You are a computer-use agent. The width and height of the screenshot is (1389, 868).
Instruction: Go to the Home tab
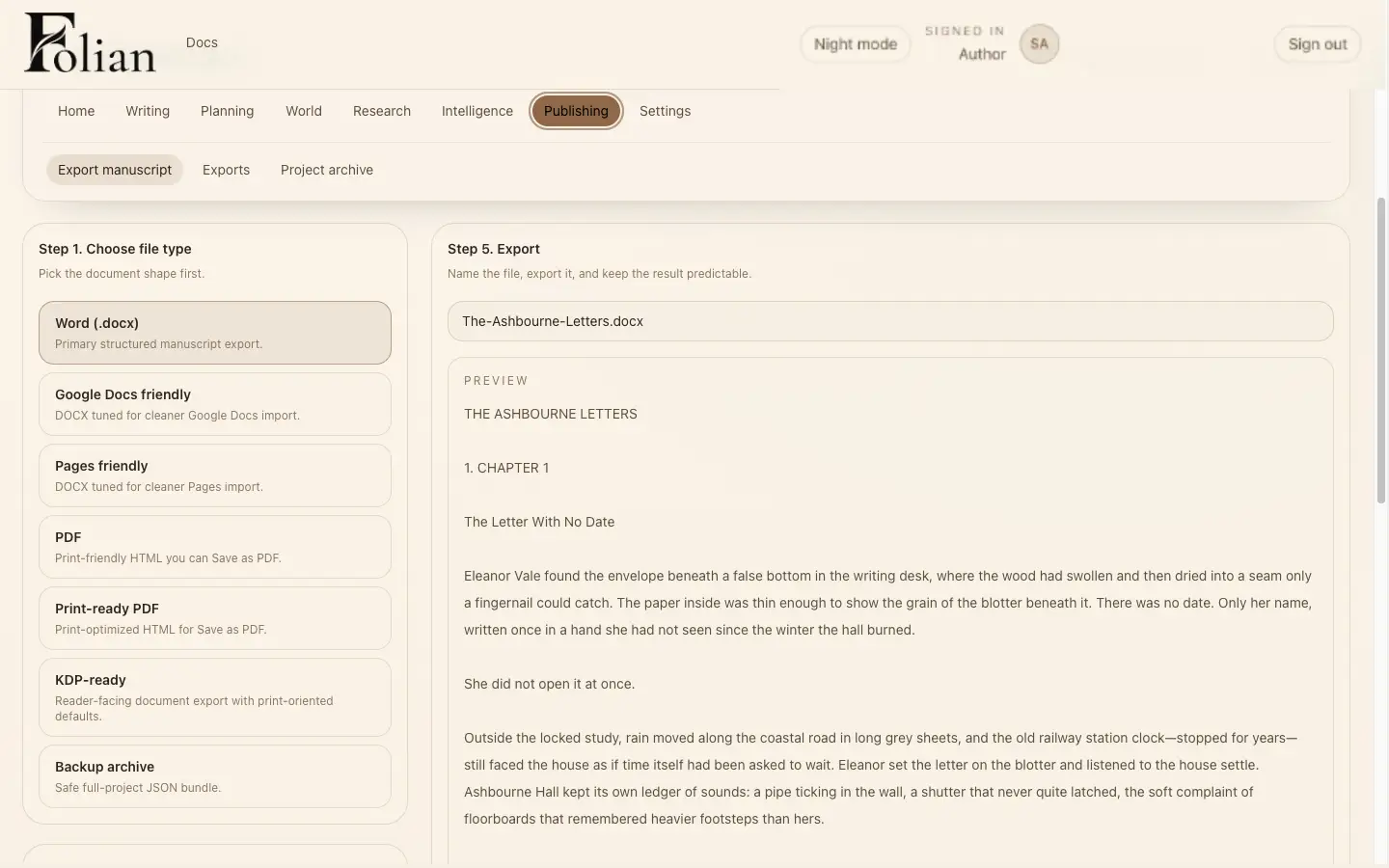[76, 111]
